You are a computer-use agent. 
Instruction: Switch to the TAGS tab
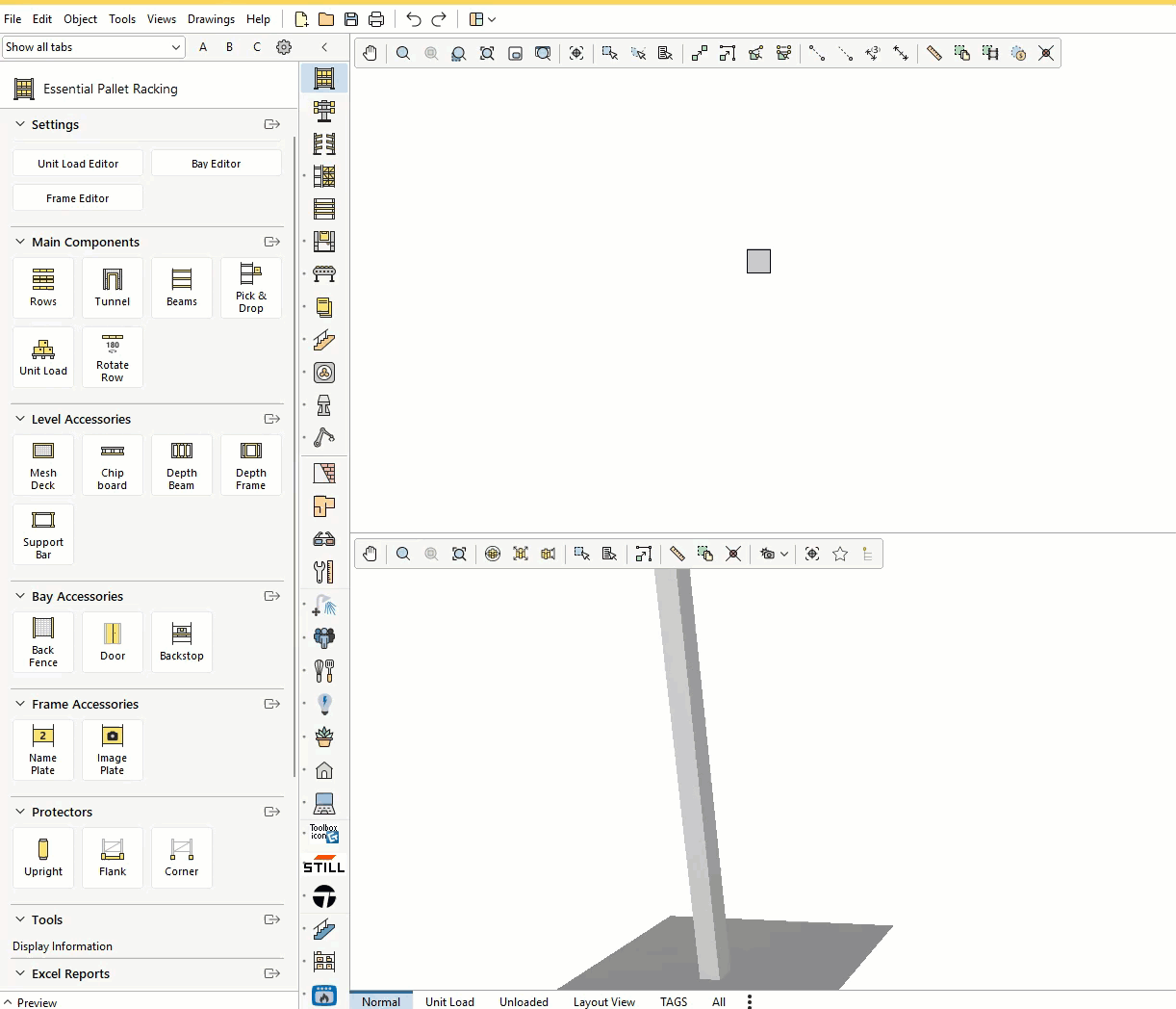click(674, 1001)
